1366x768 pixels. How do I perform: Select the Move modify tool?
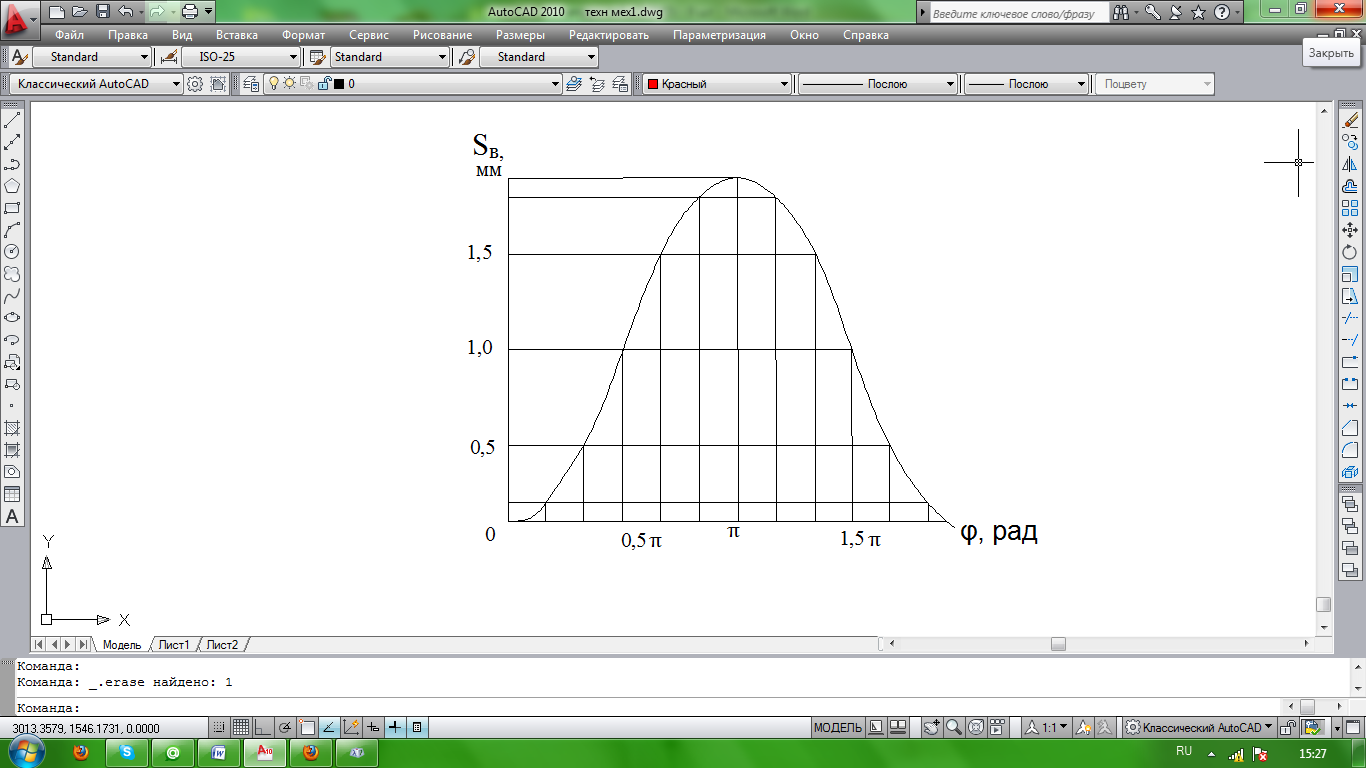pos(1350,230)
